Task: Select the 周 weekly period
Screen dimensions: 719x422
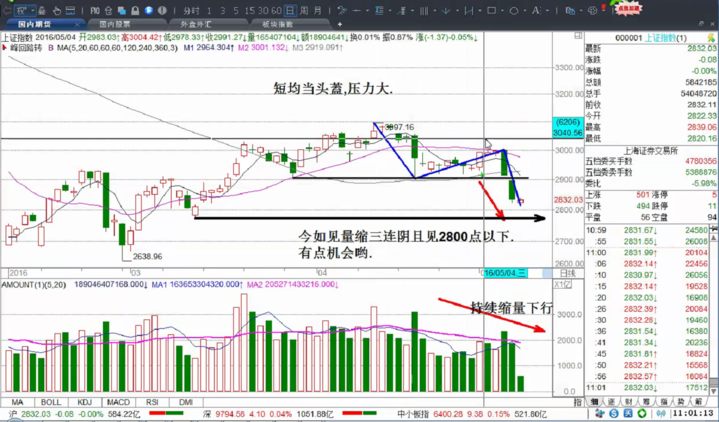Action: click(x=304, y=11)
